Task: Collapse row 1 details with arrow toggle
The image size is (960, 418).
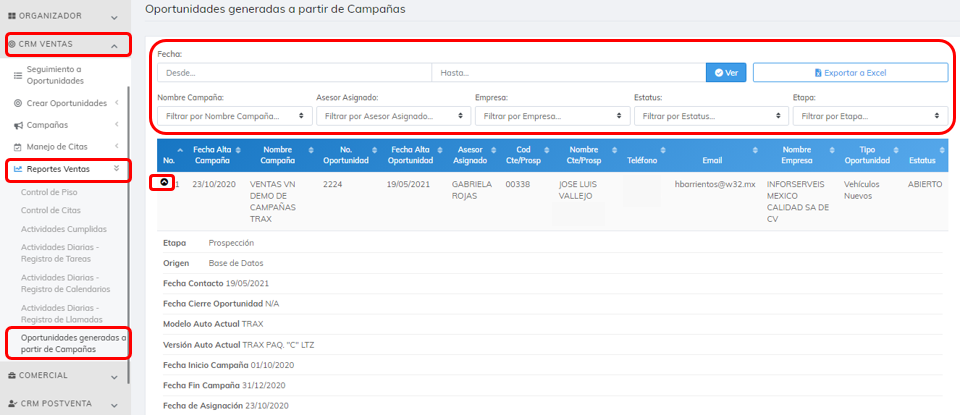Action: [164, 183]
